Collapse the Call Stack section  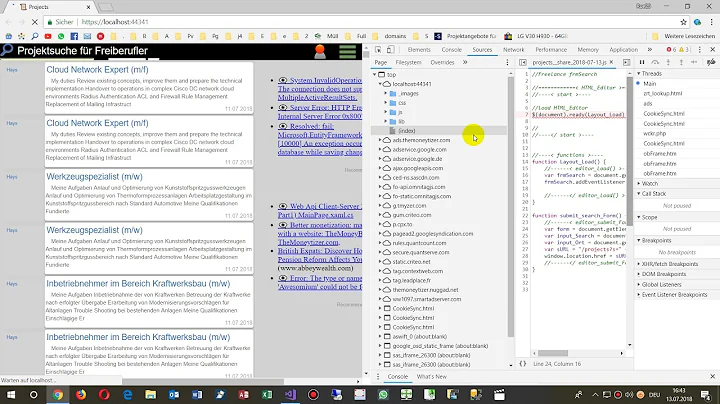point(653,194)
